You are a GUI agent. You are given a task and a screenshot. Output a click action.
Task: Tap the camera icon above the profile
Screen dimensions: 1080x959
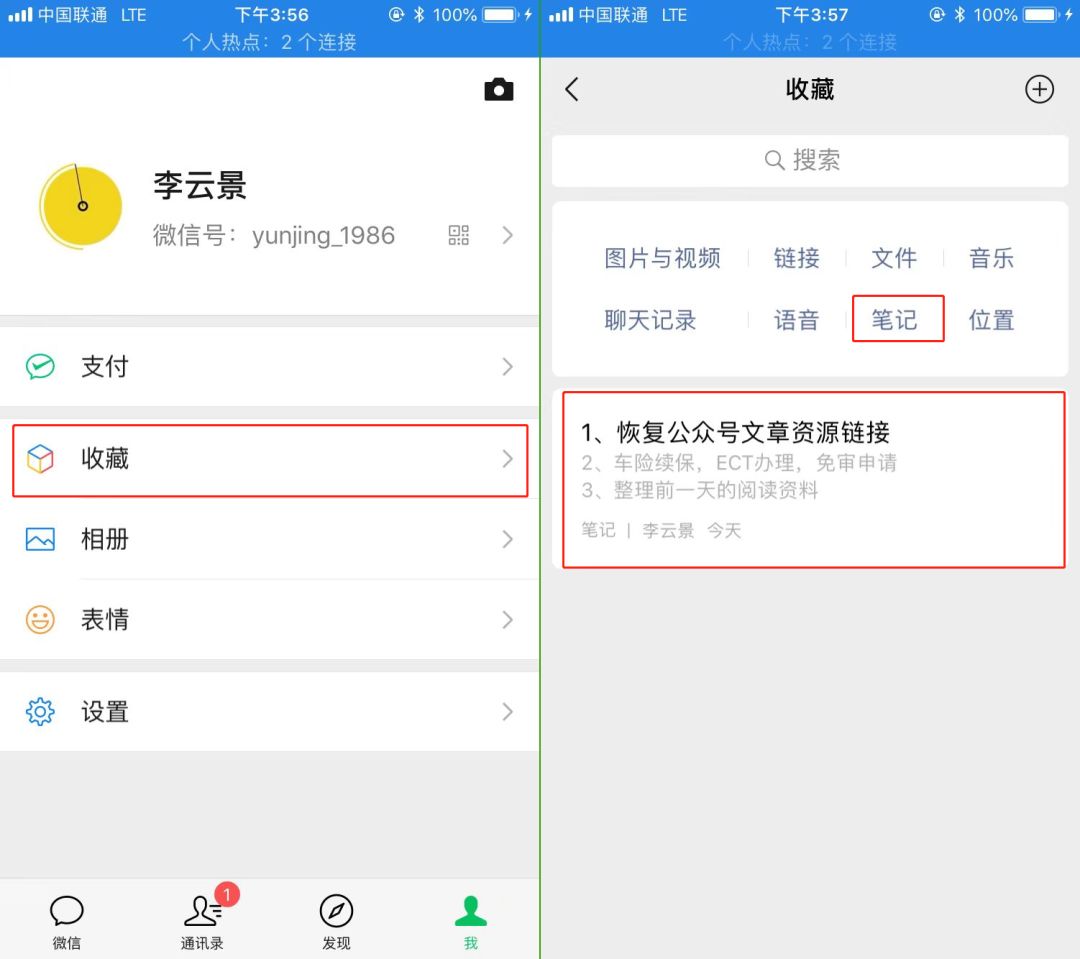coord(499,90)
